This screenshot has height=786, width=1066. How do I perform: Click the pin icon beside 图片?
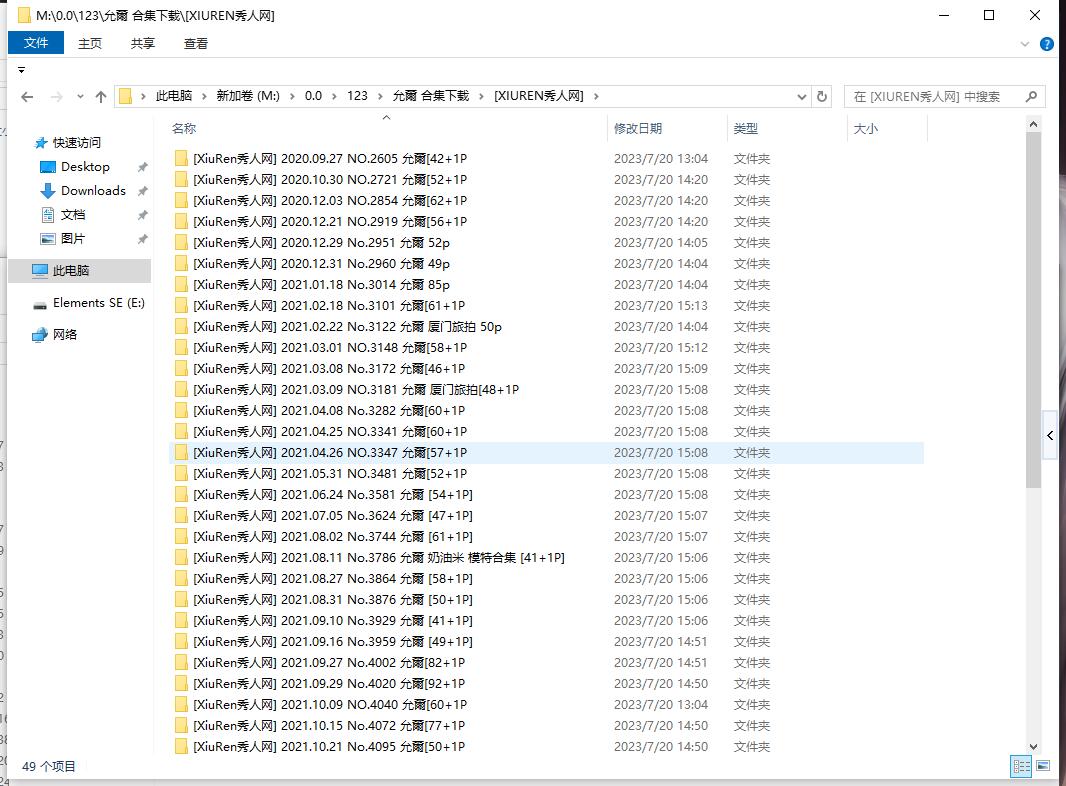point(142,239)
